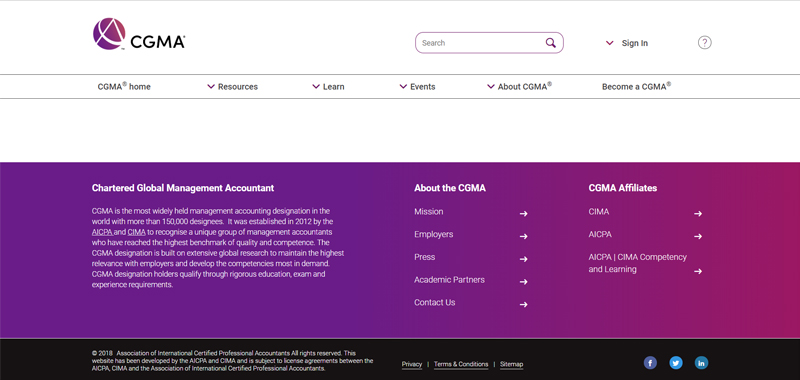Expand the Sign In dropdown chevron
The height and width of the screenshot is (380, 800).
pos(609,43)
